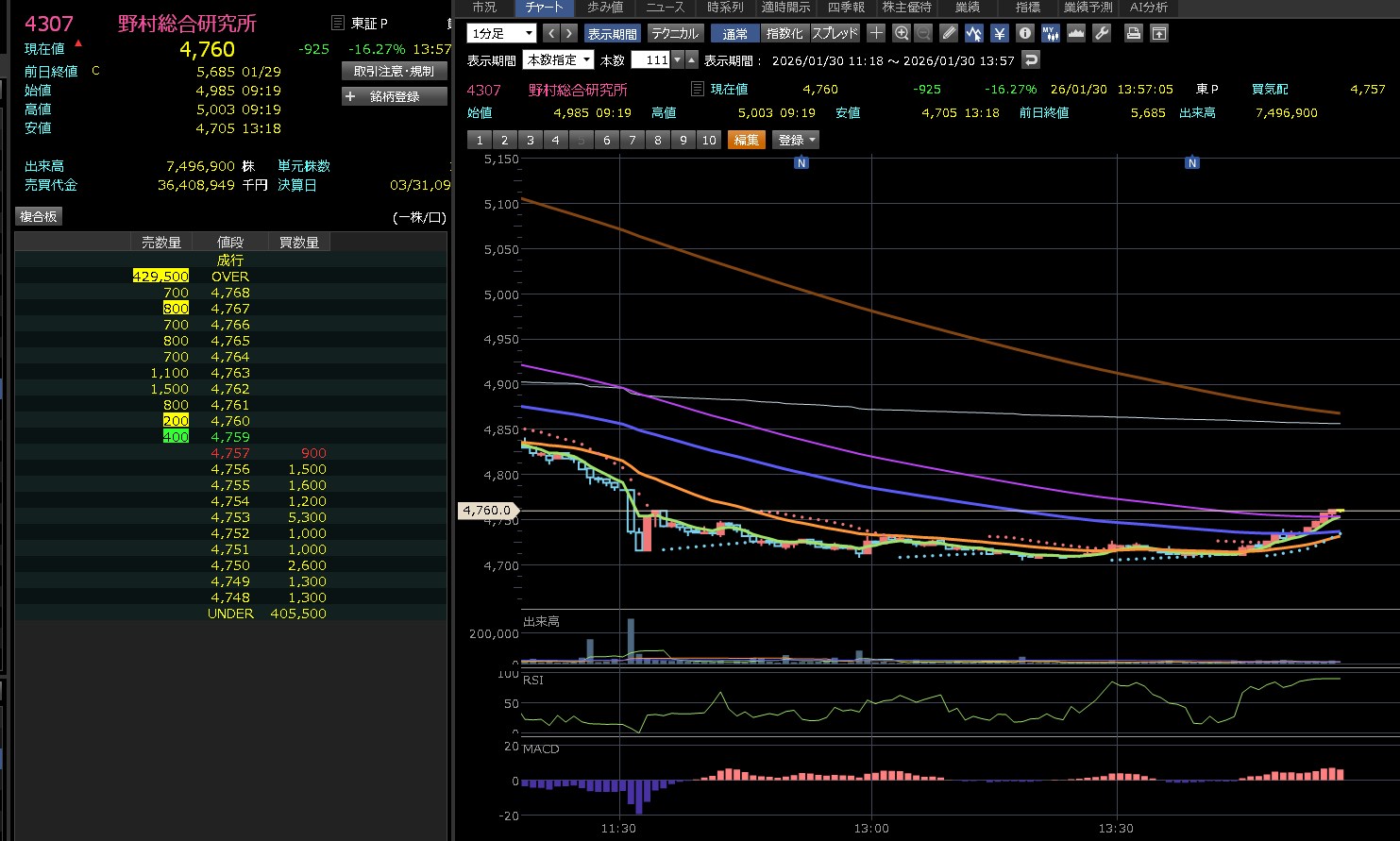
Task: Switch to the 歩み値 tab
Action: coord(605,8)
